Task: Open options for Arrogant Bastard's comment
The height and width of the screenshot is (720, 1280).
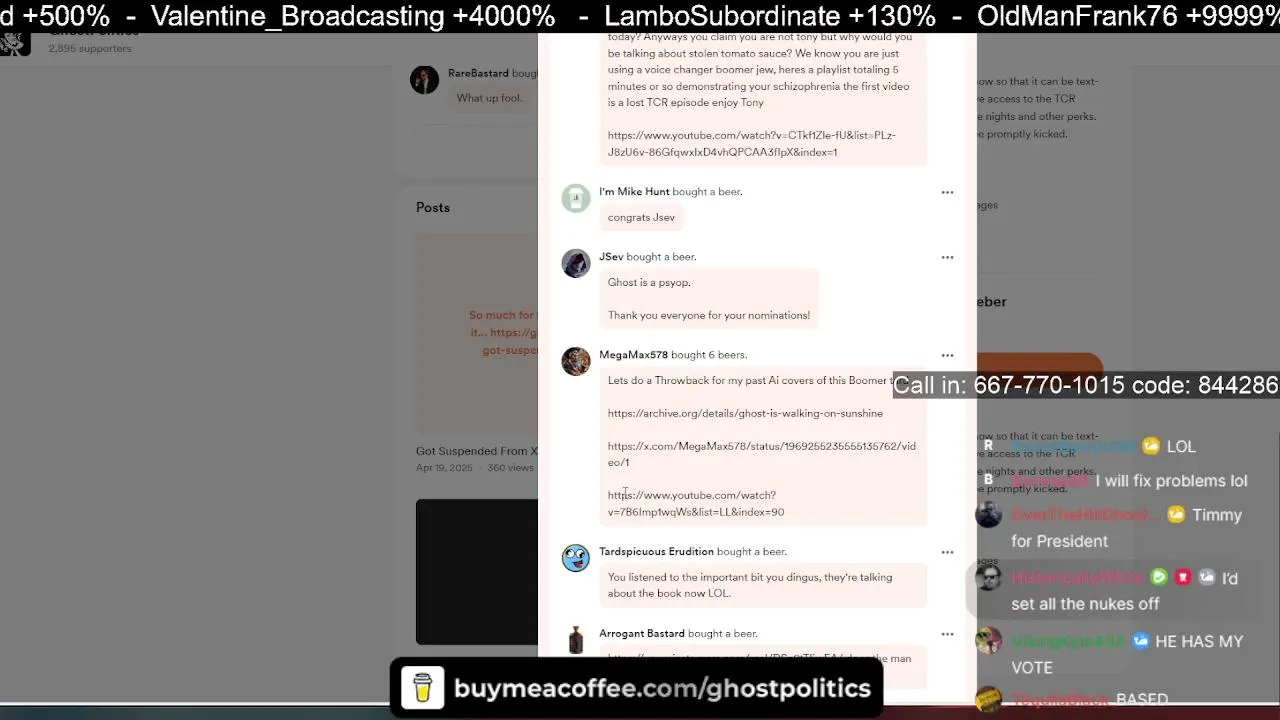Action: point(947,634)
